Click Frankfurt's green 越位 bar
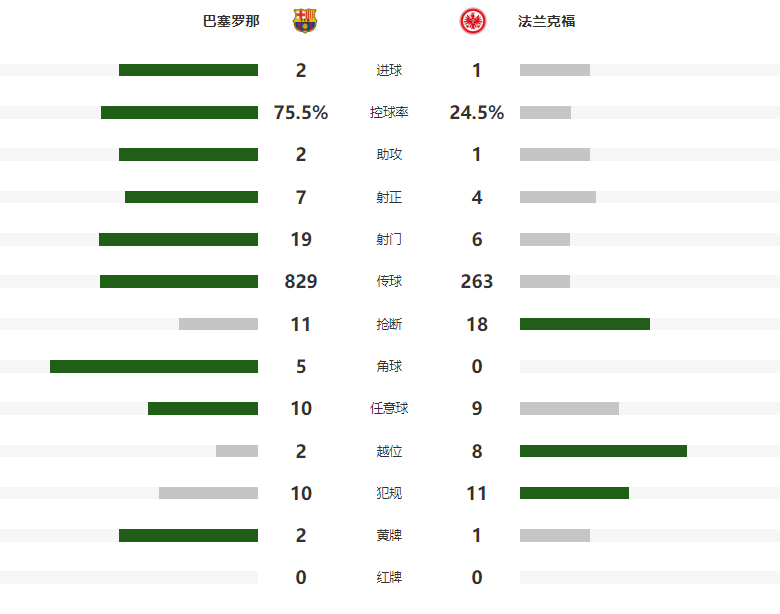The image size is (780, 614). [603, 451]
